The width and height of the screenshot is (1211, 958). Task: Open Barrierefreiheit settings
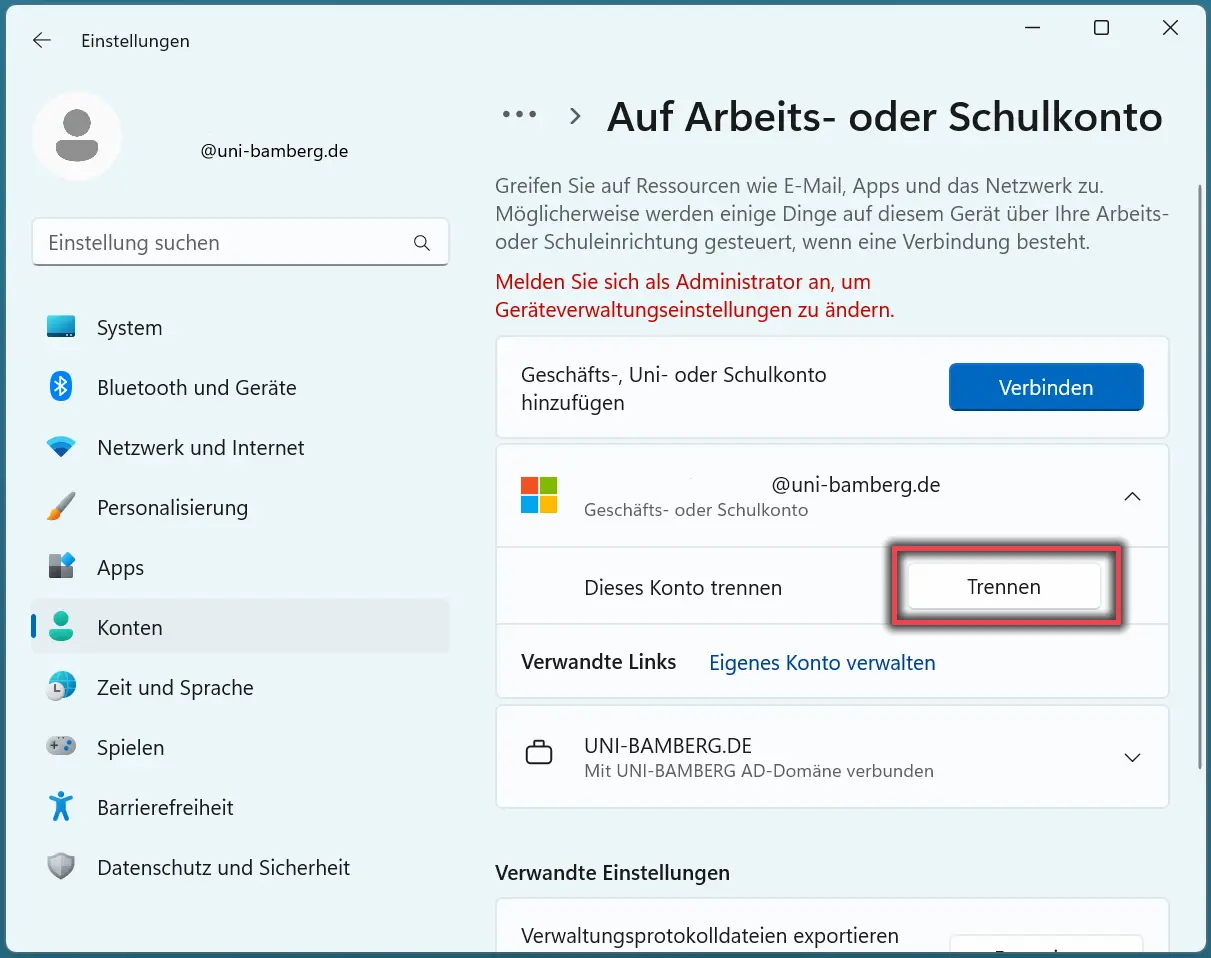240,807
